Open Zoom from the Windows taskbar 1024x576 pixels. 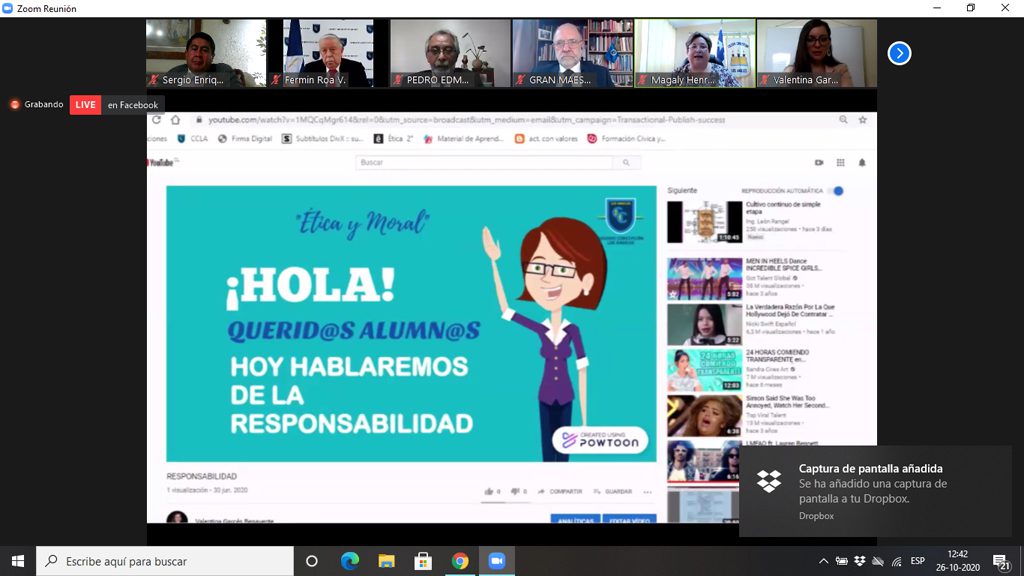pyautogui.click(x=496, y=561)
